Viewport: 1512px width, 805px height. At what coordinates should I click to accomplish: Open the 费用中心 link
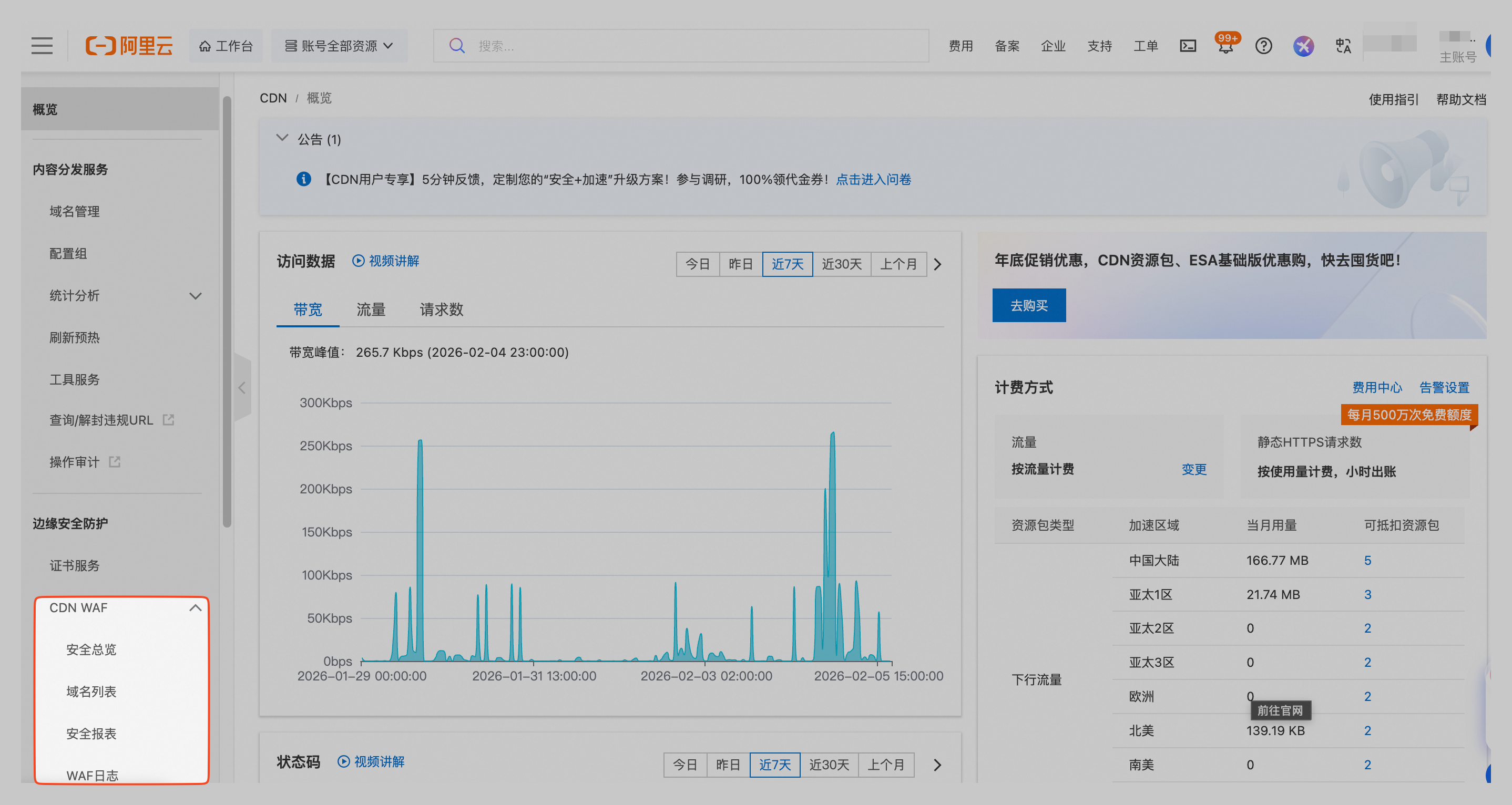tap(1377, 388)
